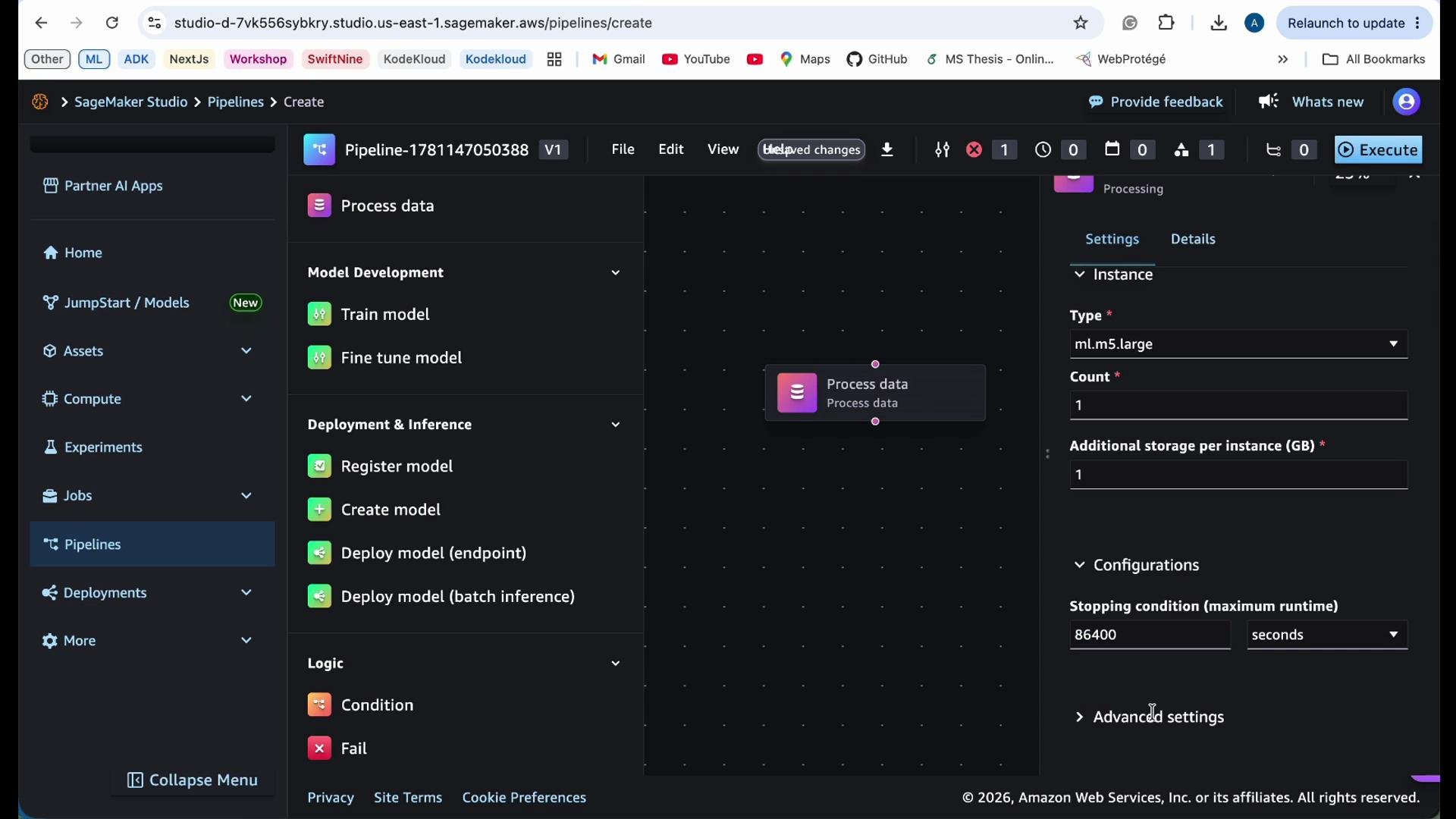This screenshot has width=1456, height=819.
Task: Click the user profile avatar icon
Action: 1407,102
